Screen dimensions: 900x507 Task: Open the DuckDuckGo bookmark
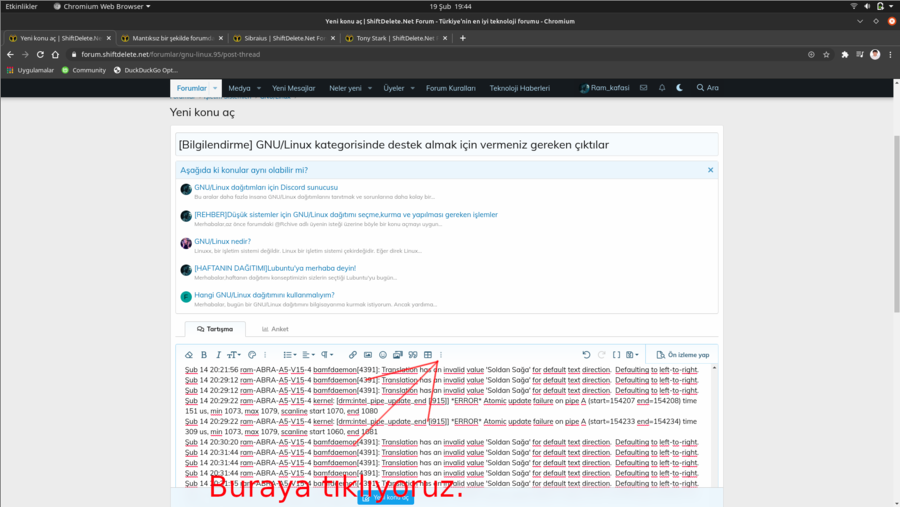click(146, 70)
